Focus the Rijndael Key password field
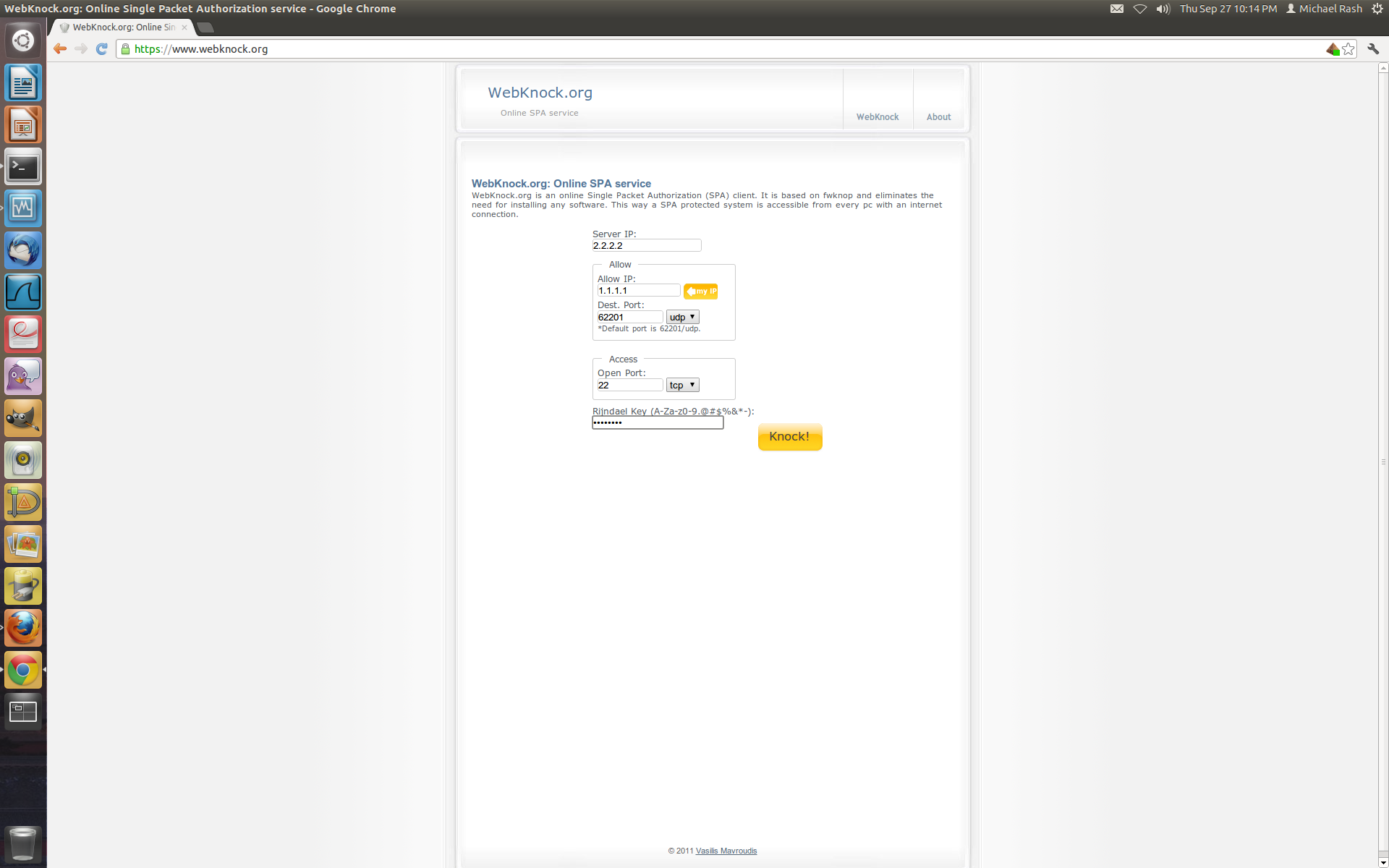Screen dimensions: 1389x868 (657, 422)
